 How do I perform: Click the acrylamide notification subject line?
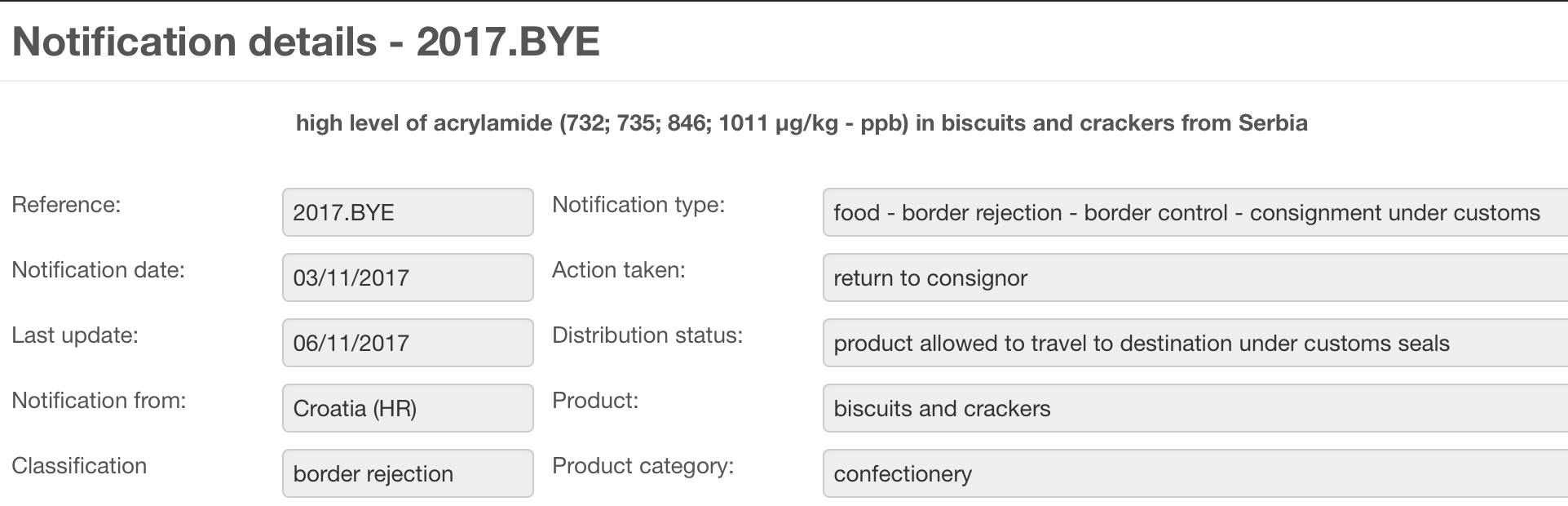(802, 123)
